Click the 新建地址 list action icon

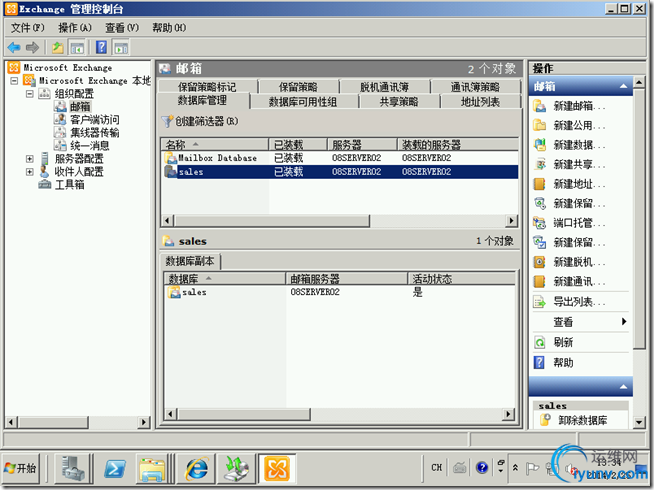click(540, 184)
